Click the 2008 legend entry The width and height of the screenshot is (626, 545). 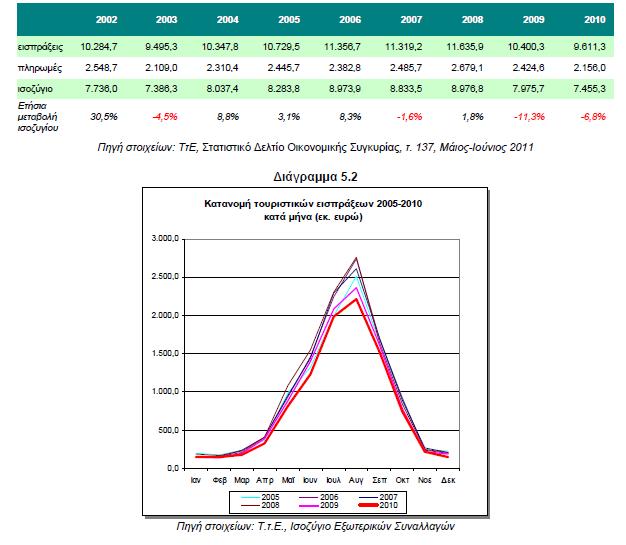click(260, 505)
